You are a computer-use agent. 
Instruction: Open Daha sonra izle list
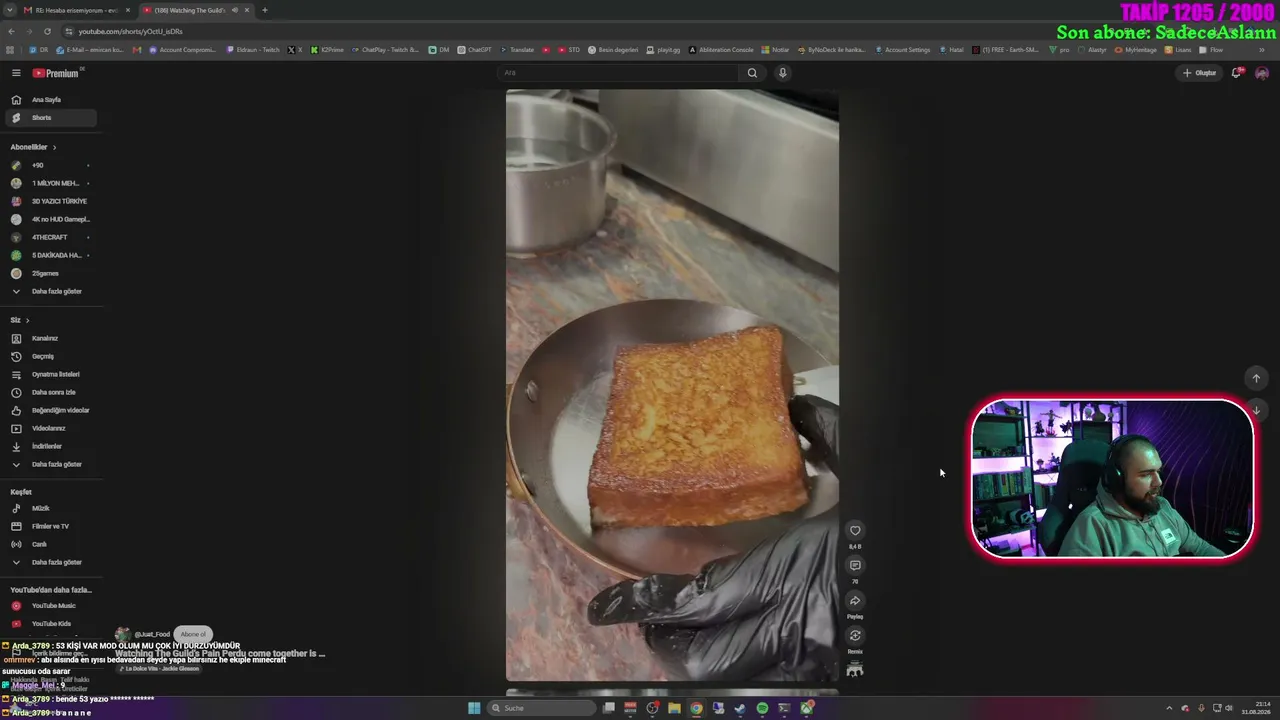point(50,392)
